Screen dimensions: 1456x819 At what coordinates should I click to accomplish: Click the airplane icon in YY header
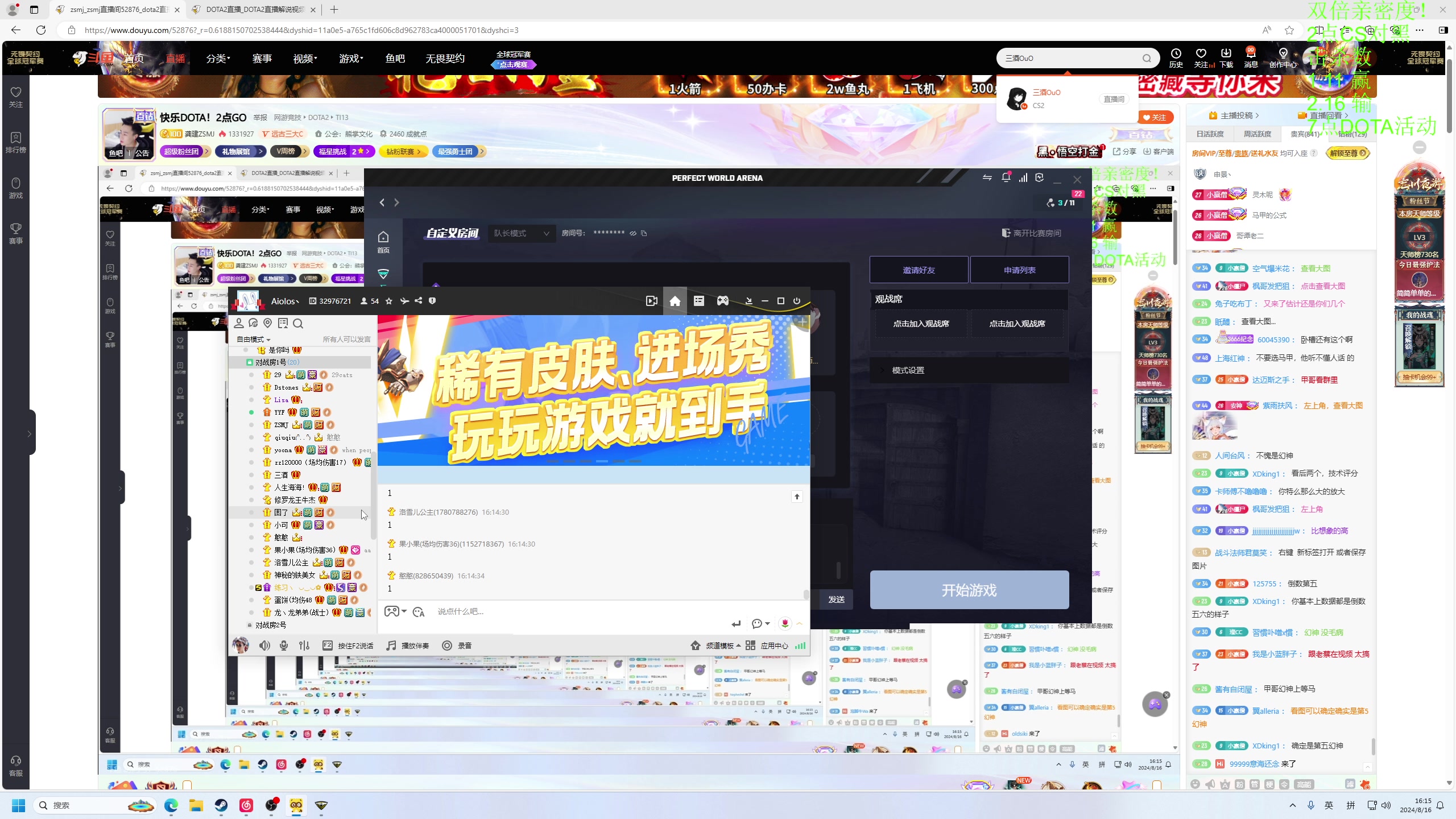[x=404, y=301]
